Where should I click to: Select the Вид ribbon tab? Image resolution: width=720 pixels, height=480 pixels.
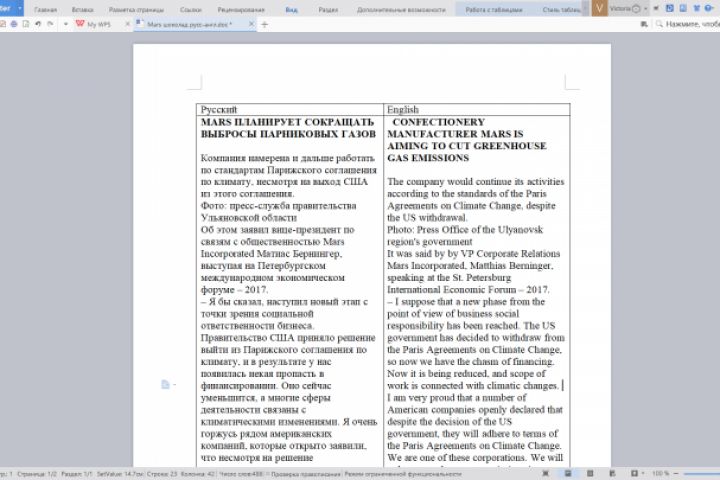coord(291,10)
